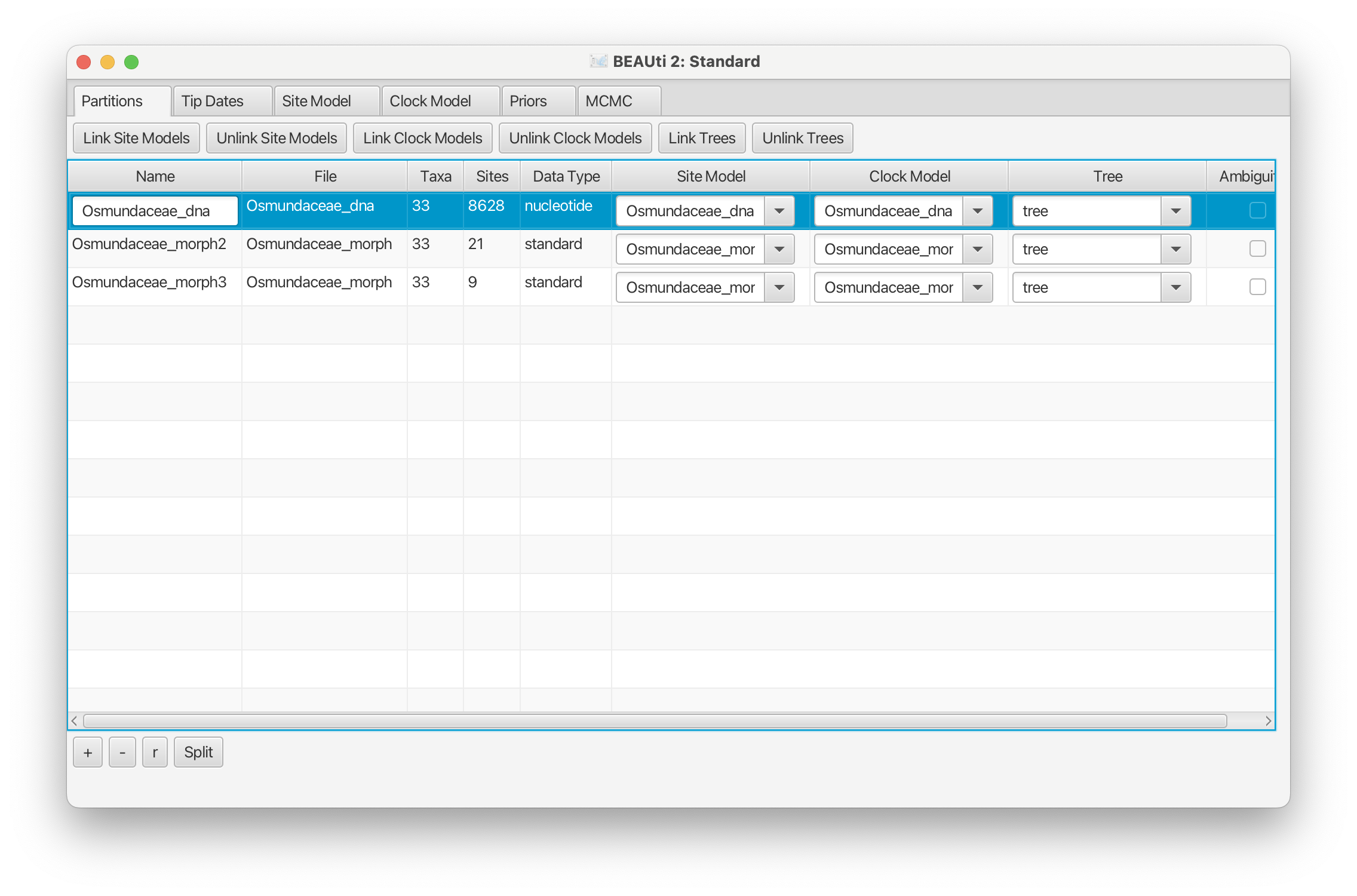The width and height of the screenshot is (1357, 896).
Task: Click the Link Site Models button
Action: pos(136,138)
